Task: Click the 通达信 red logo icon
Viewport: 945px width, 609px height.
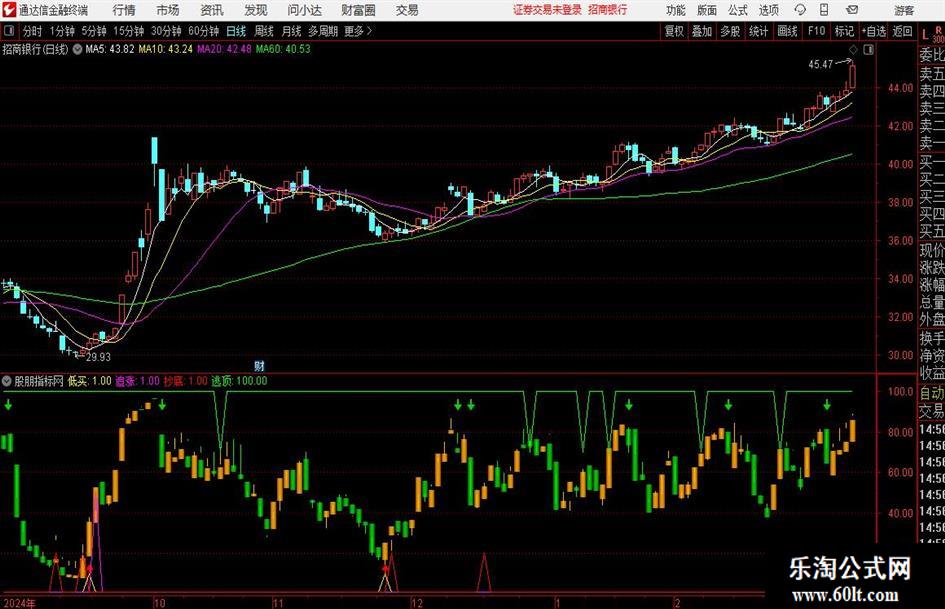Action: (9, 10)
